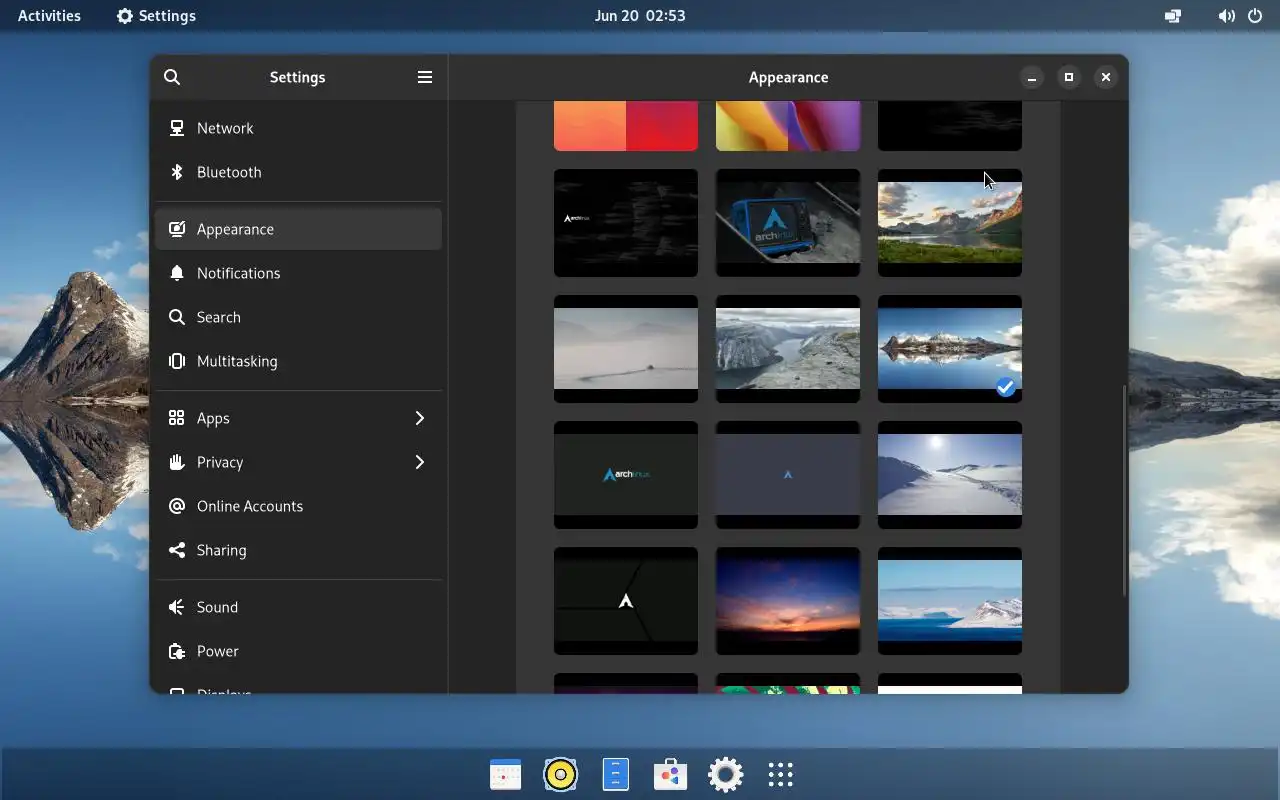This screenshot has height=800, width=1280.
Task: Click the power icon in top bar
Action: click(1254, 16)
